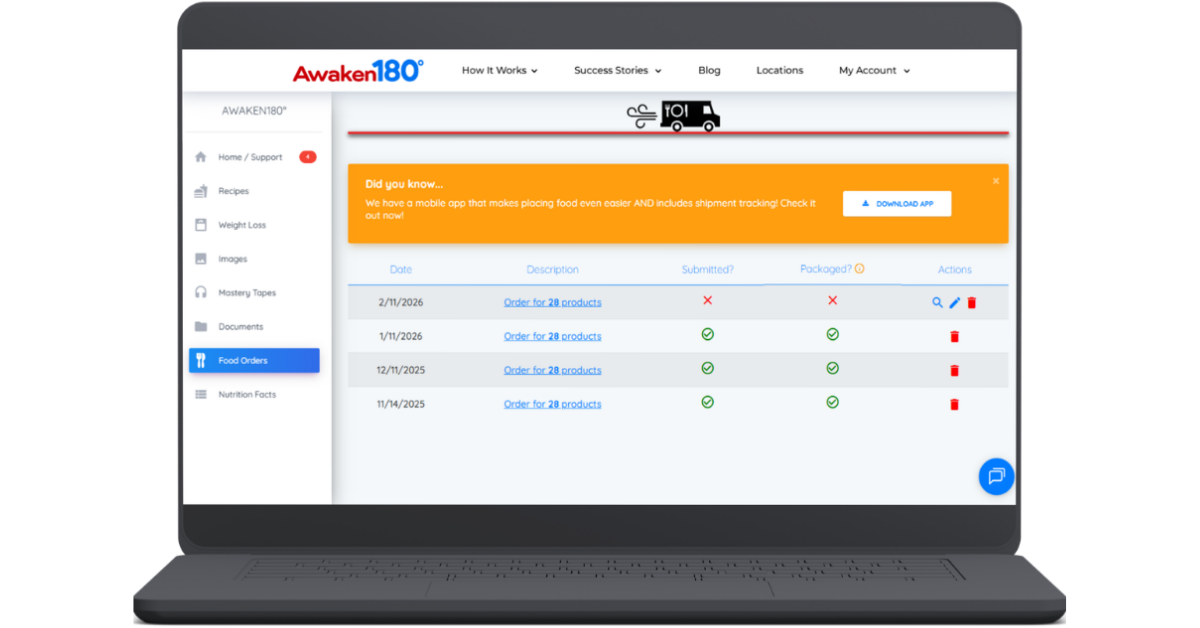Click the food truck icon
This screenshot has height=628, width=1200.
(674, 116)
